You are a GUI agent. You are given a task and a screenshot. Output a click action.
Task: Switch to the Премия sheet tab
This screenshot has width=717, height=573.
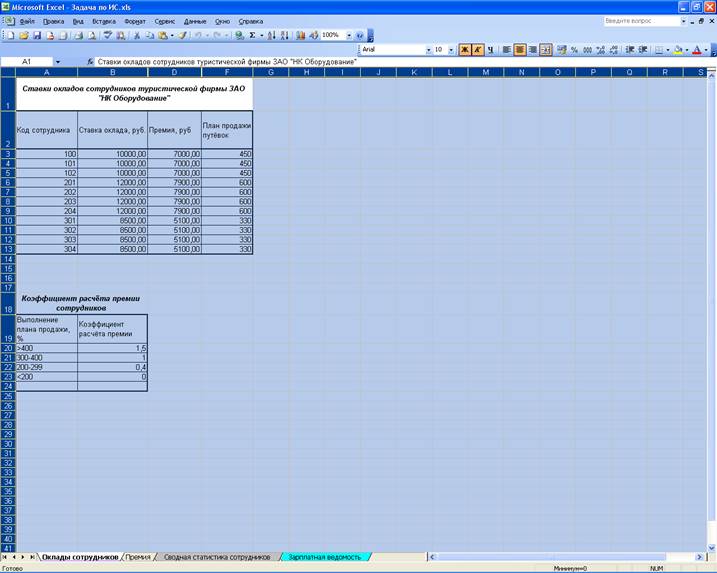point(138,557)
